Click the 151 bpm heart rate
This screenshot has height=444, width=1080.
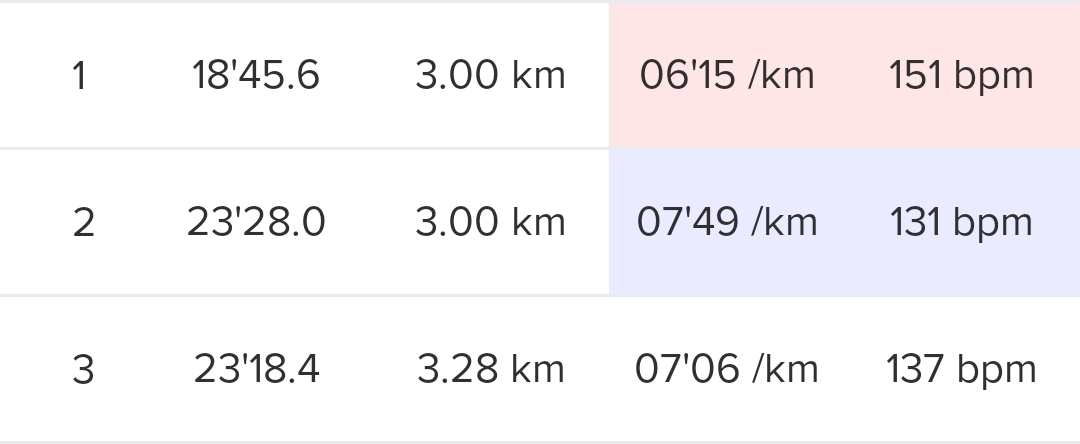click(x=961, y=76)
